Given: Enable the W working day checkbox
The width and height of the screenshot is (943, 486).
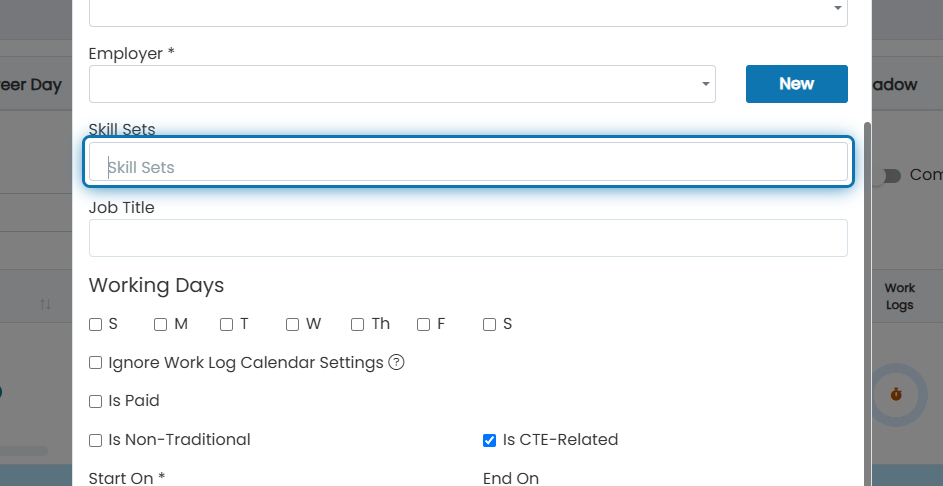Looking at the screenshot, I should click(x=292, y=325).
